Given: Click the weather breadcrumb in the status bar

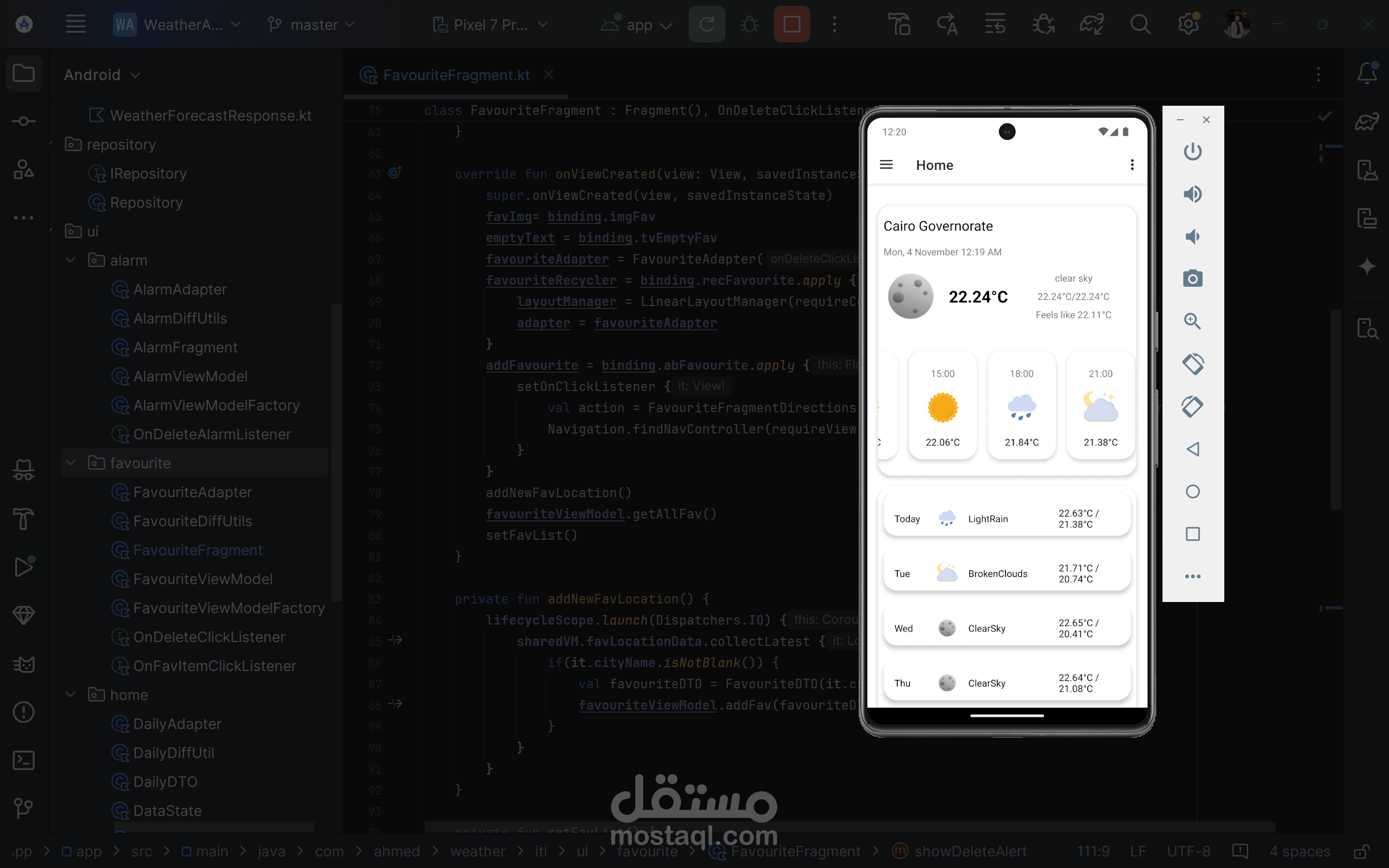Looking at the screenshot, I should 478,852.
